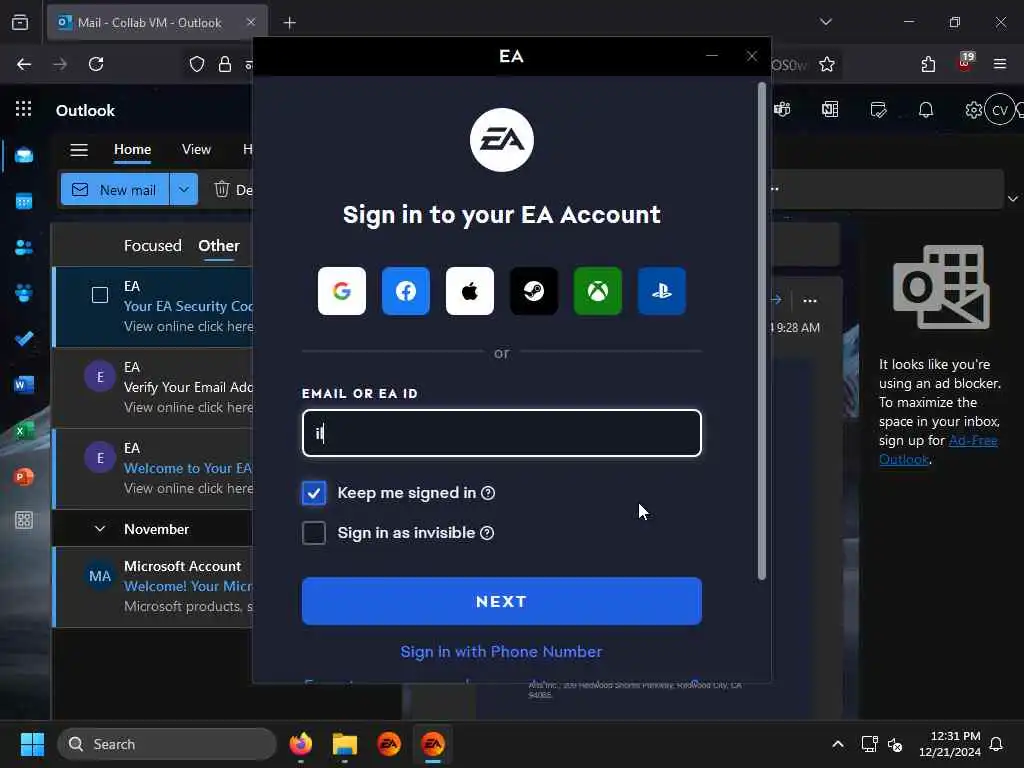This screenshot has height=768, width=1024.
Task: Open To Do checkmark in Outlook sidebar
Action: [x=24, y=339]
